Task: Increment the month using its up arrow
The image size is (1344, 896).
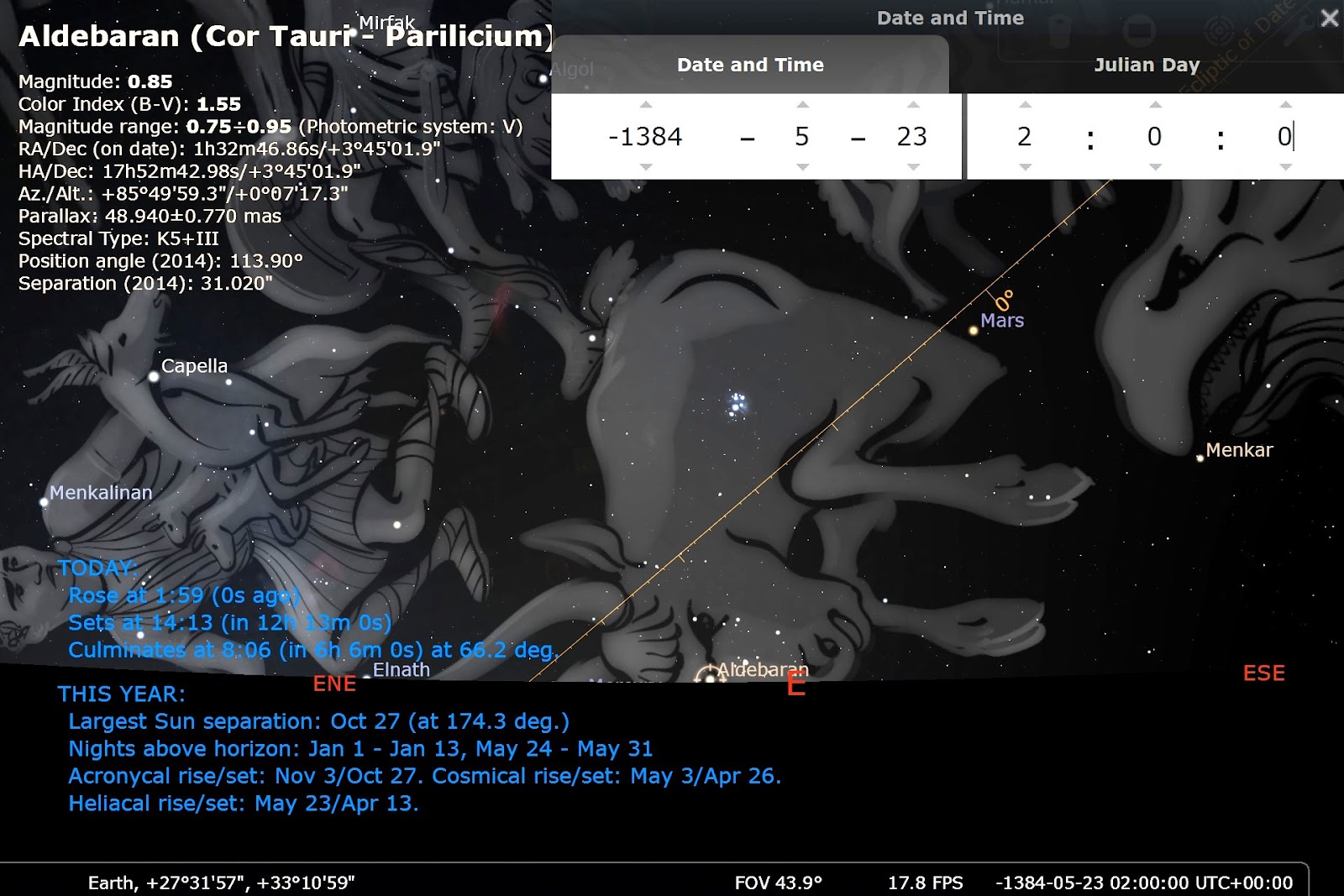Action: [x=802, y=105]
